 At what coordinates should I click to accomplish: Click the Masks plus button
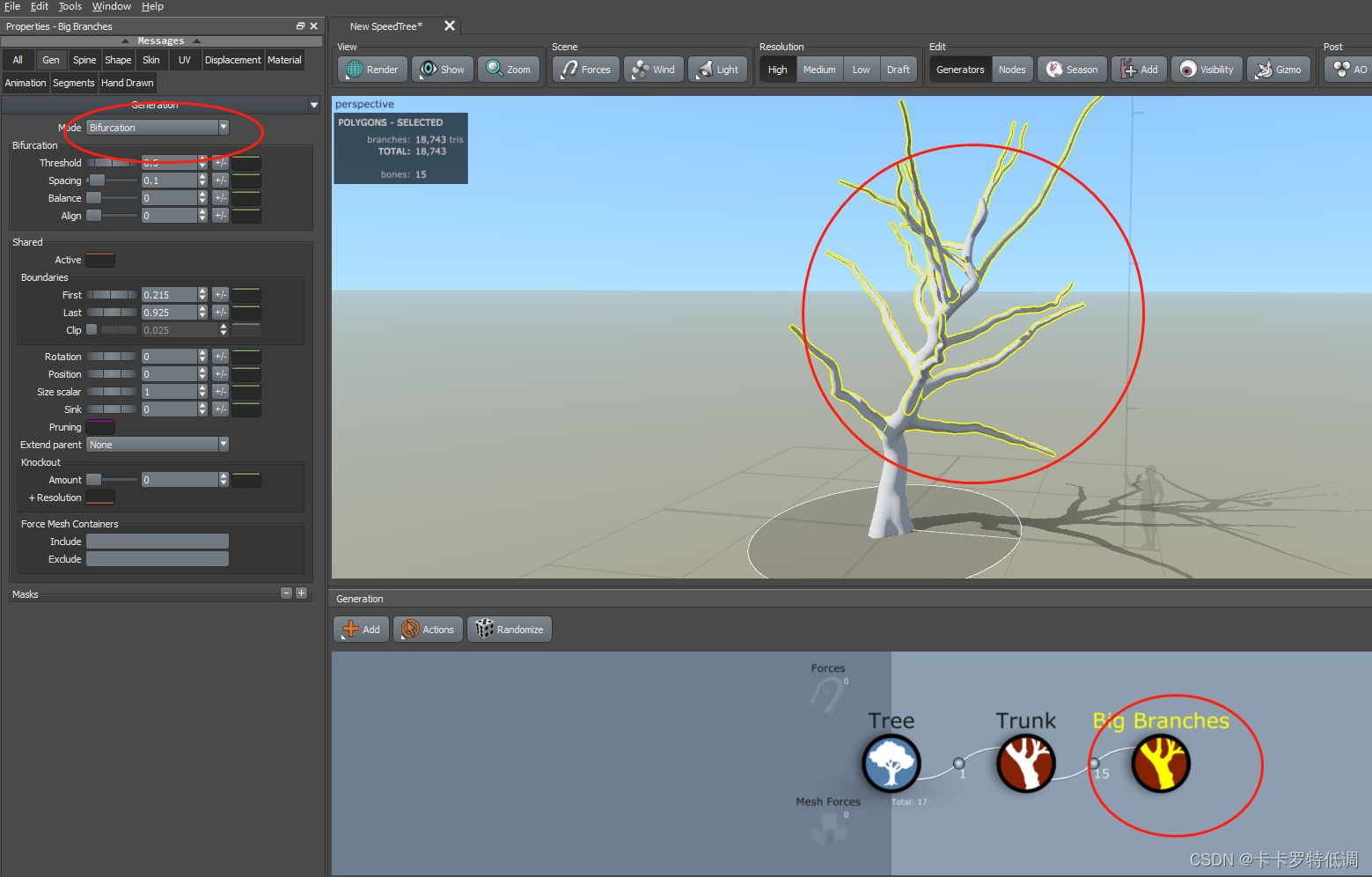point(301,593)
